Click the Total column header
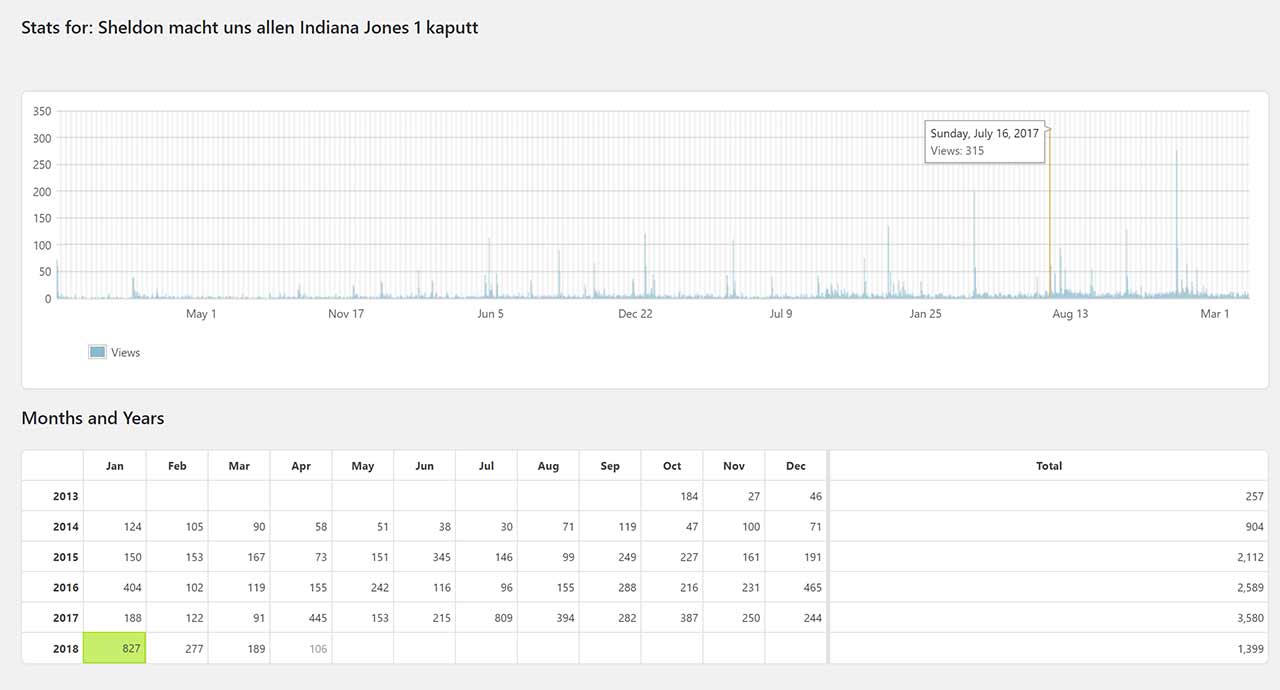Viewport: 1280px width, 690px height. tap(1049, 466)
